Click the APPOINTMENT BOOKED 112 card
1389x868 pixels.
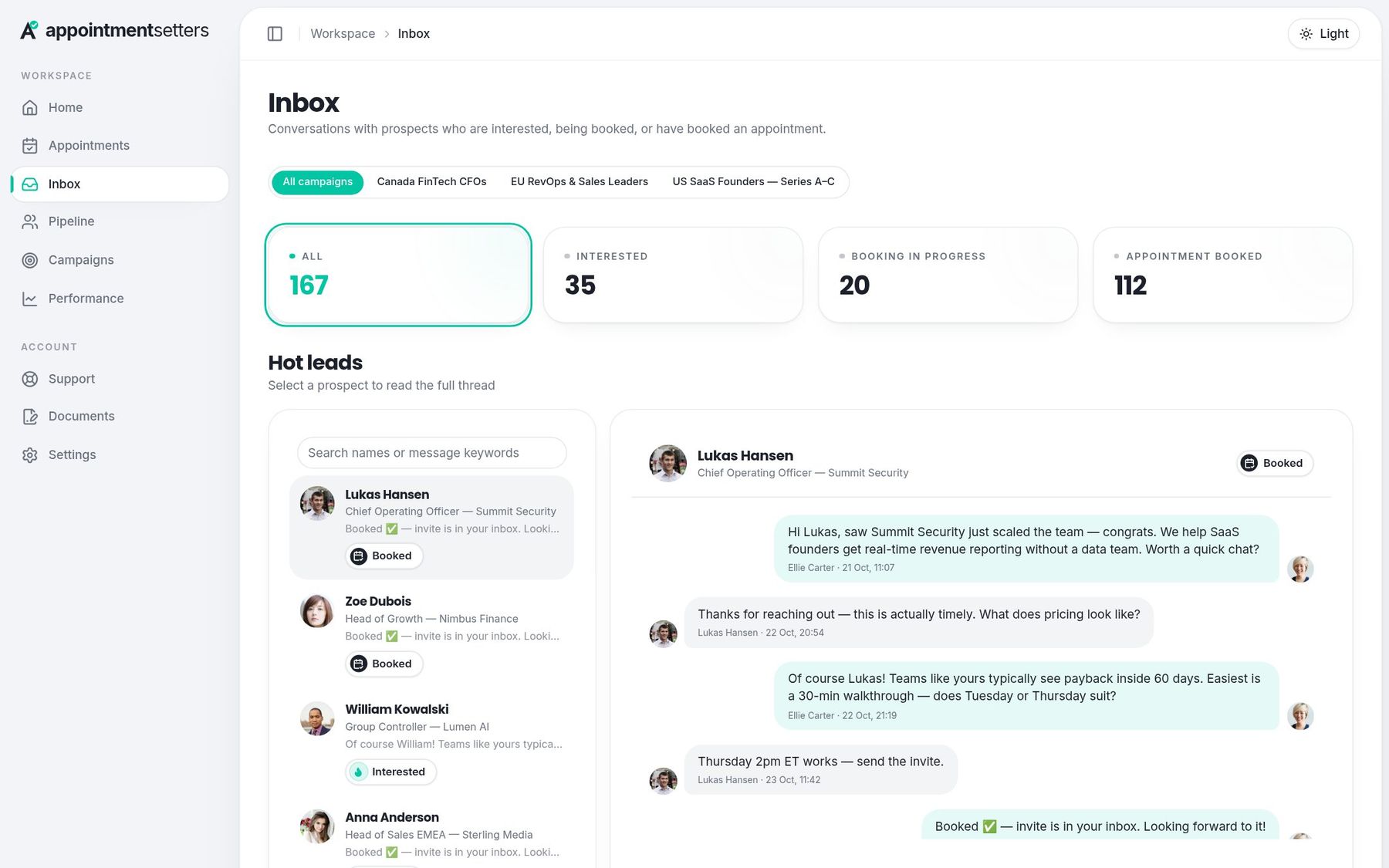click(x=1222, y=275)
